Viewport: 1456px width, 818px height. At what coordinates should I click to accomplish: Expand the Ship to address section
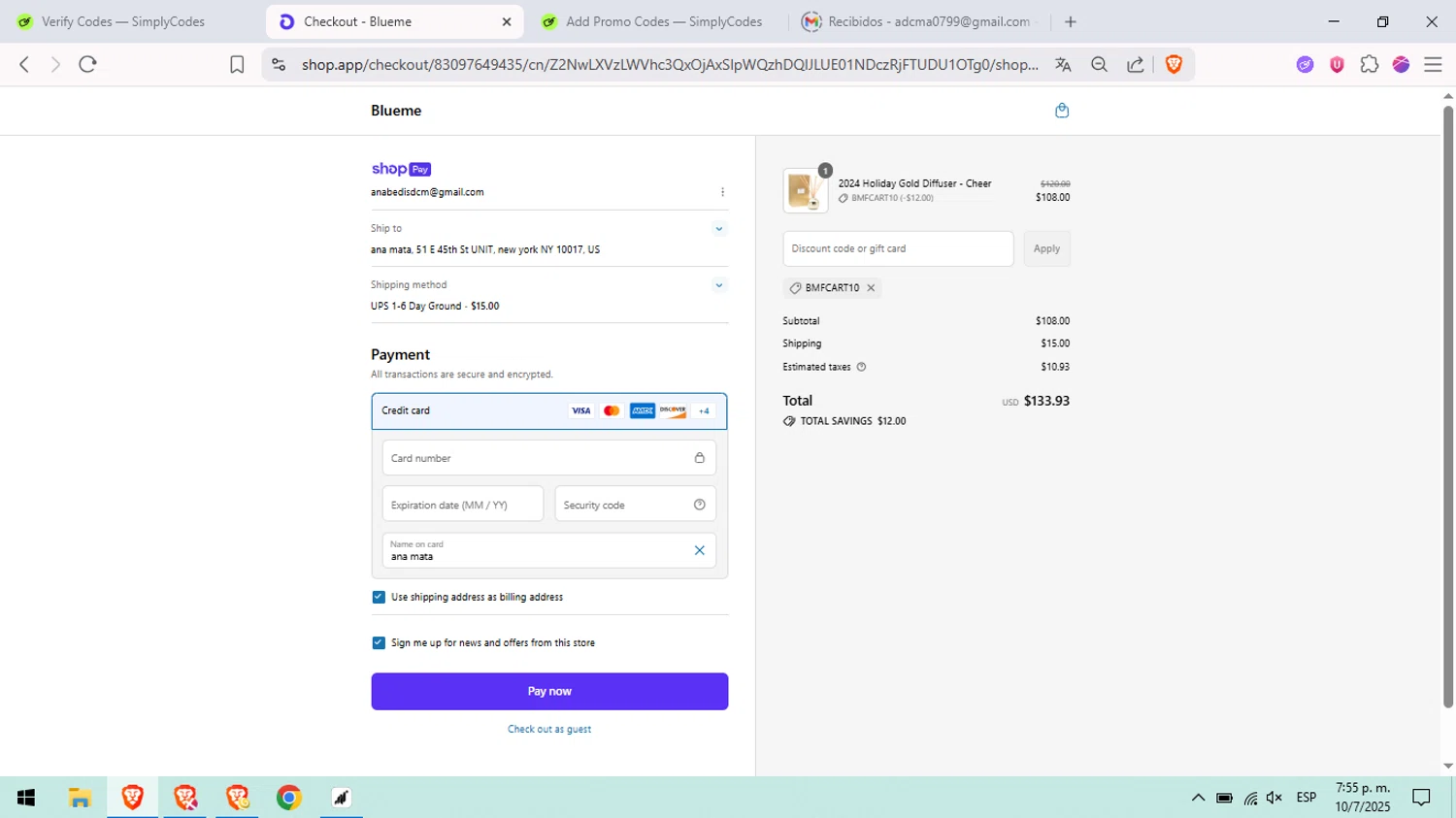(x=719, y=229)
